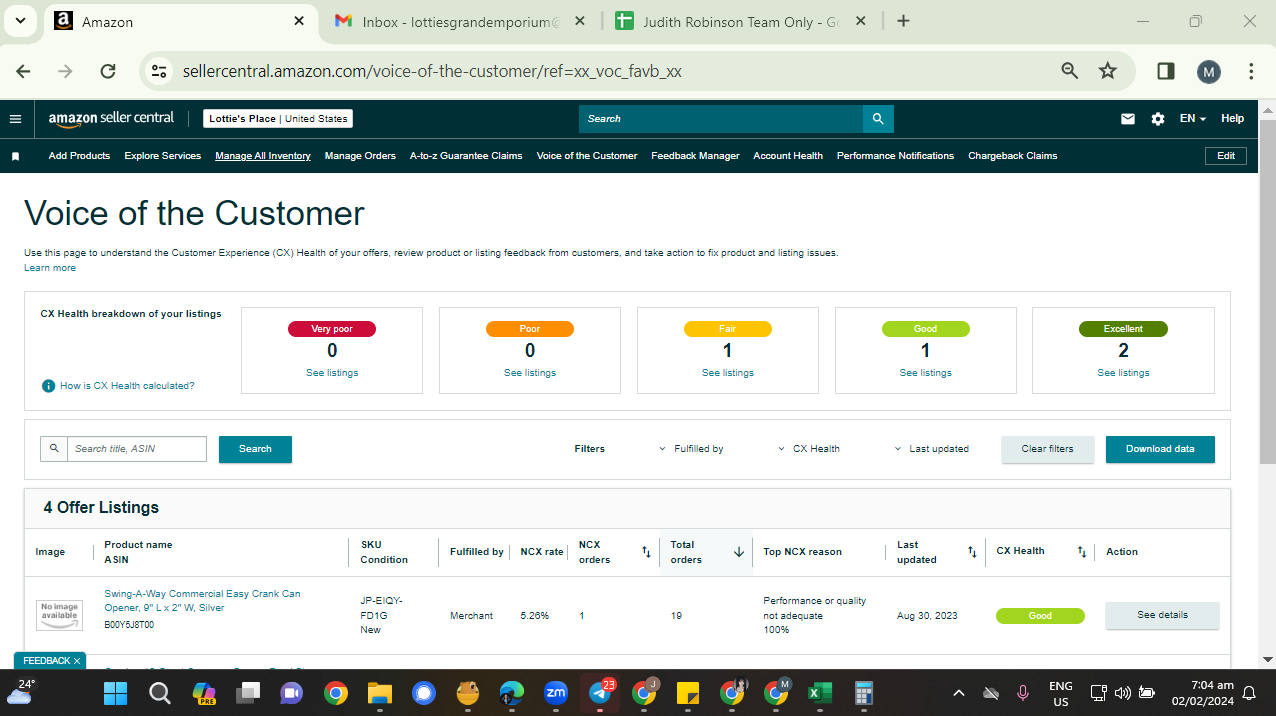Open Manage Orders
Viewport: 1276px width, 716px height.
click(x=360, y=156)
